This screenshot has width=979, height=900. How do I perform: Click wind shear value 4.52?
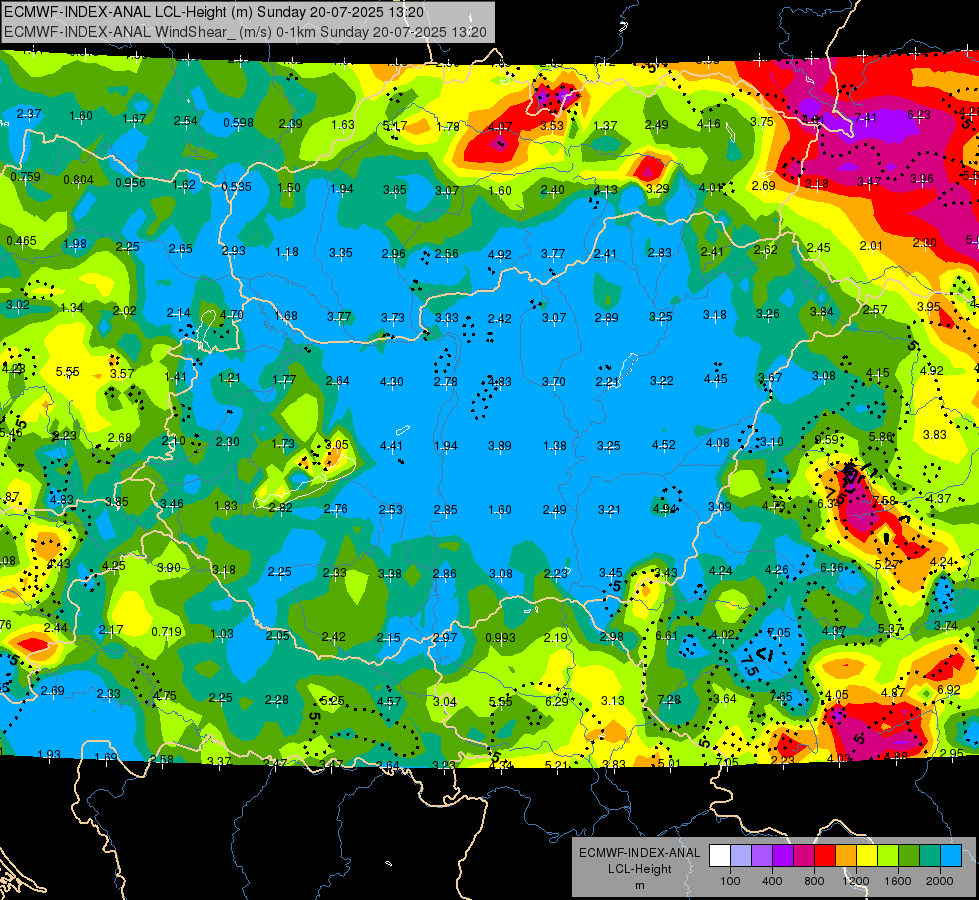[664, 445]
